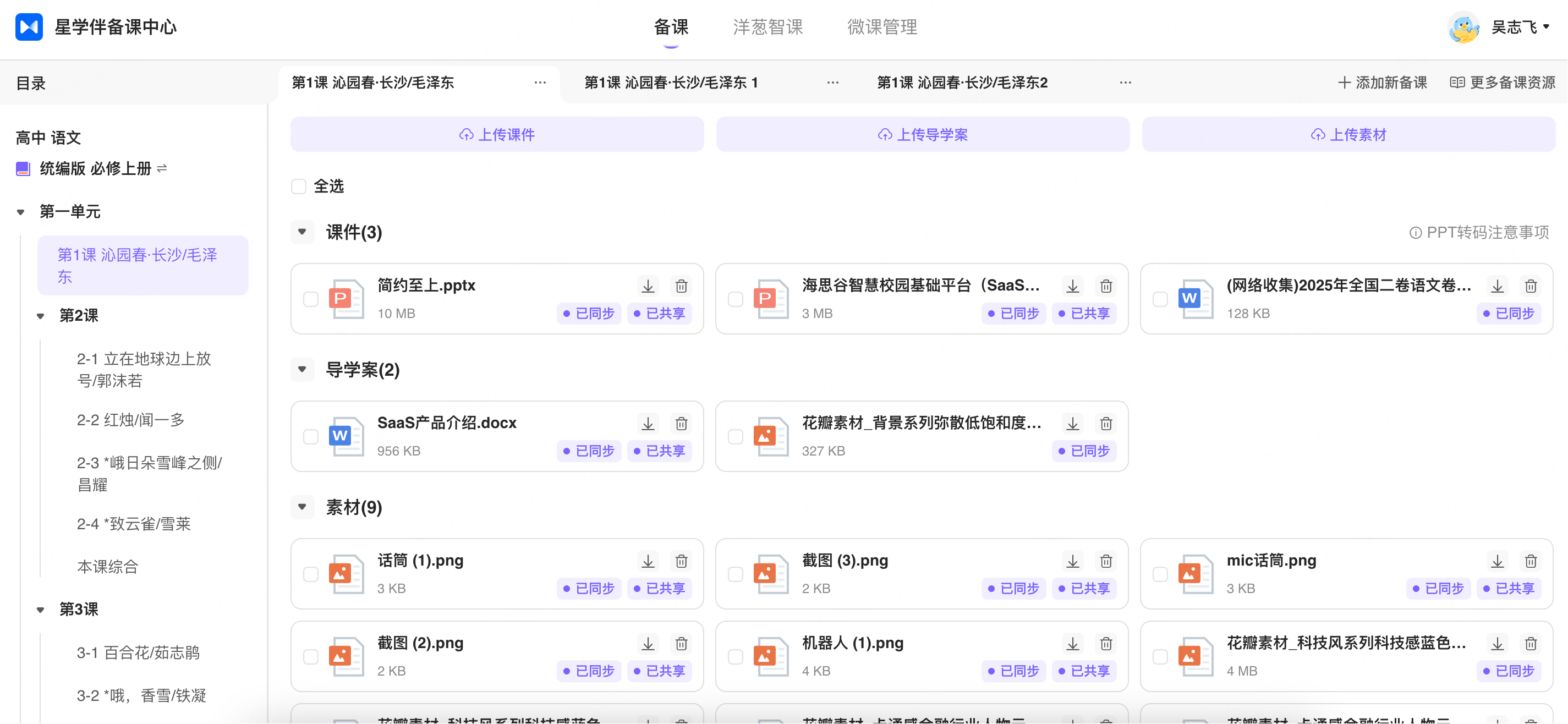Click the user avatar picture

tap(1463, 28)
